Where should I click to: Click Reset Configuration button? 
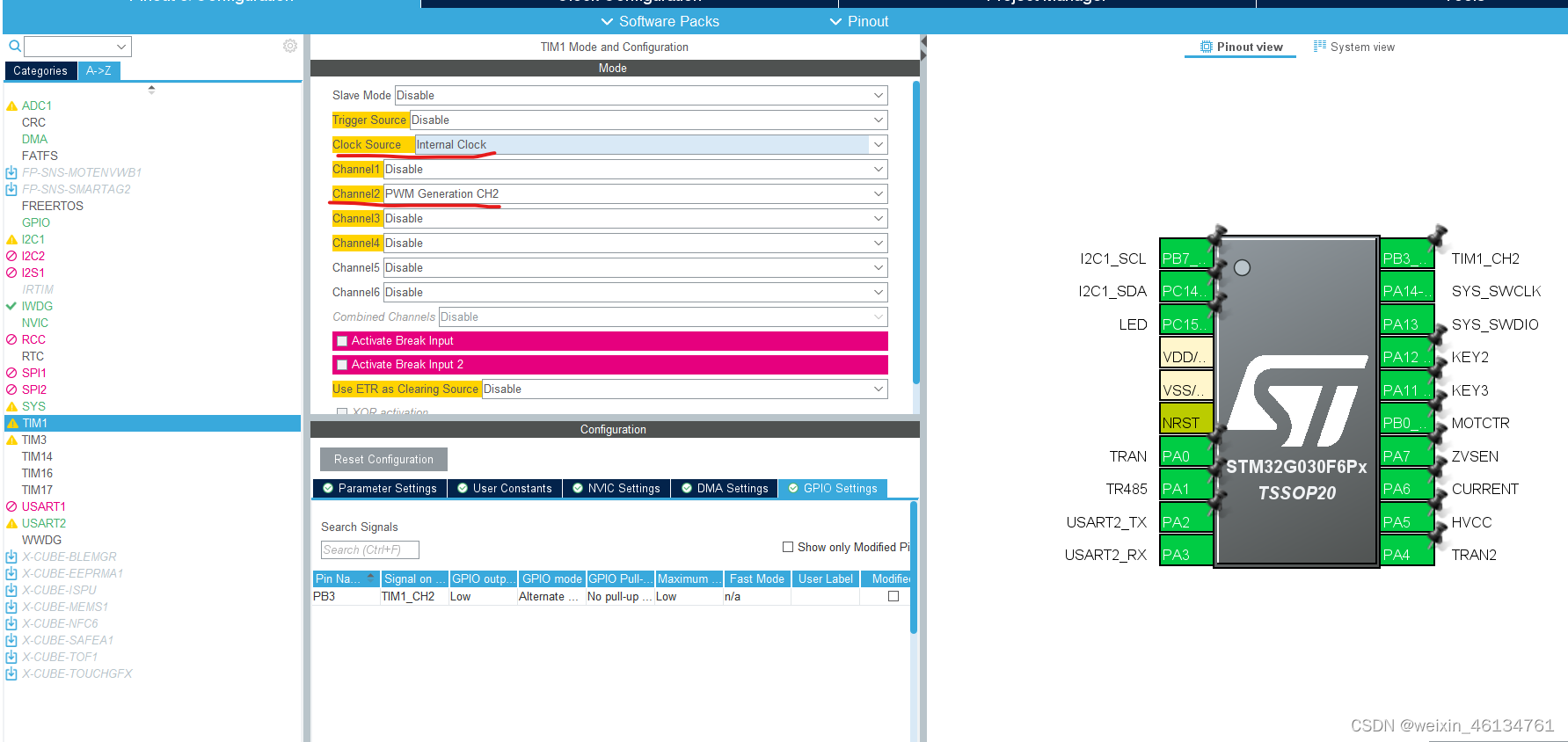(383, 459)
